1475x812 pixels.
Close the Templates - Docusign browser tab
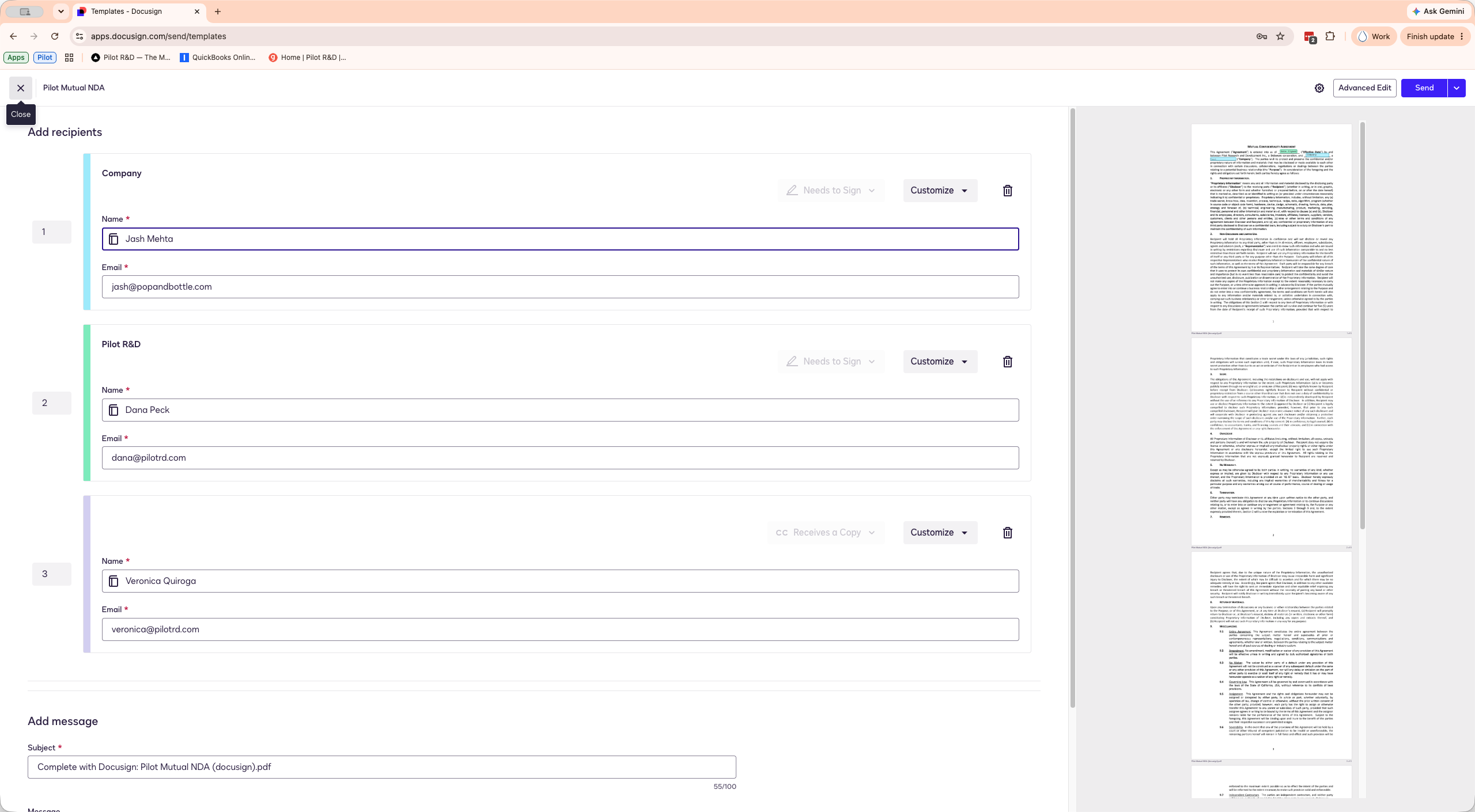(197, 12)
